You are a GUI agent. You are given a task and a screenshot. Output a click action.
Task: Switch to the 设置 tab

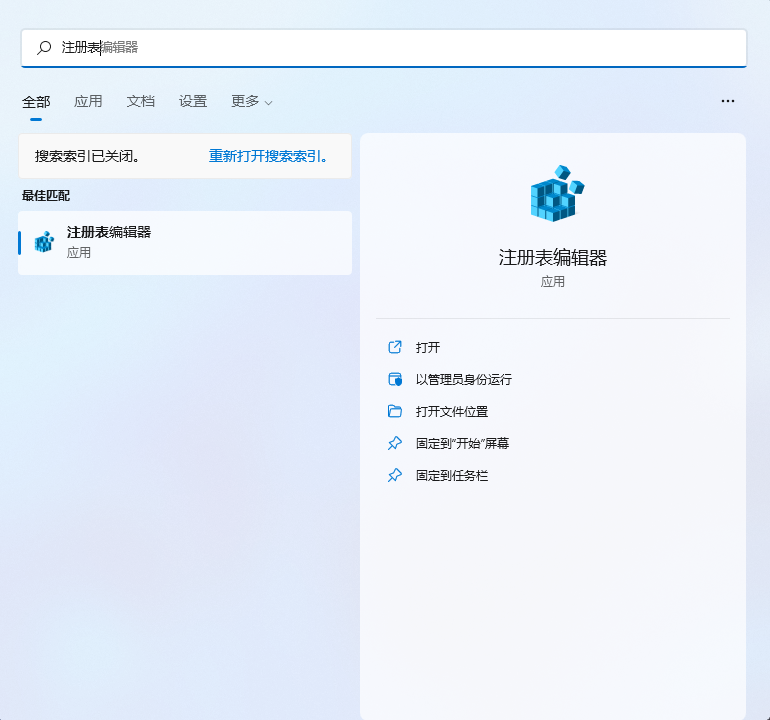[x=192, y=101]
